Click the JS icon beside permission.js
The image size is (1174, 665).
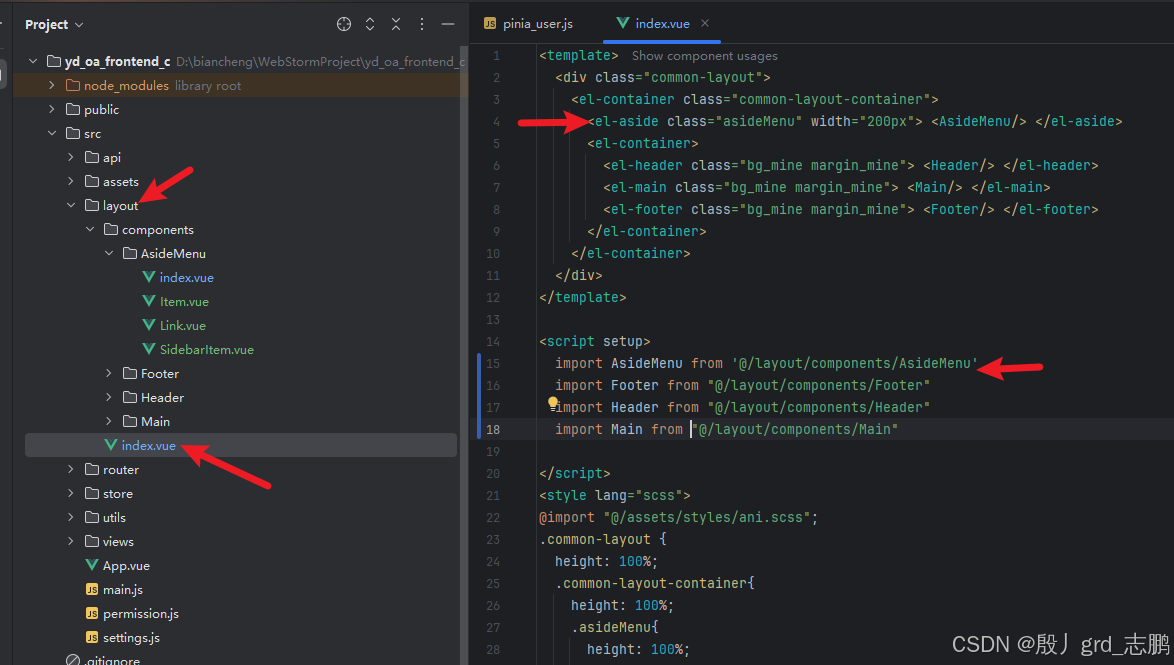coord(92,613)
